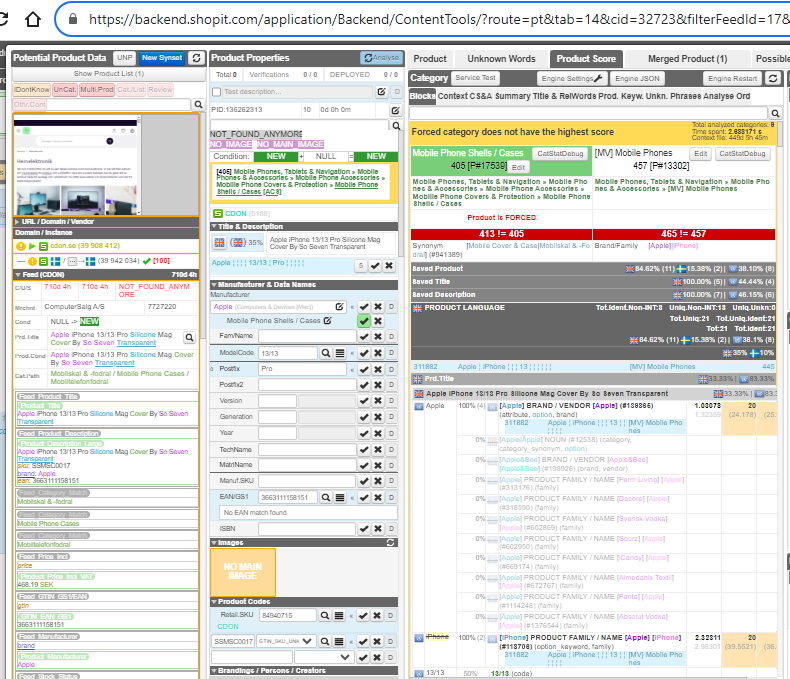Refresh the Images section

tap(390, 542)
